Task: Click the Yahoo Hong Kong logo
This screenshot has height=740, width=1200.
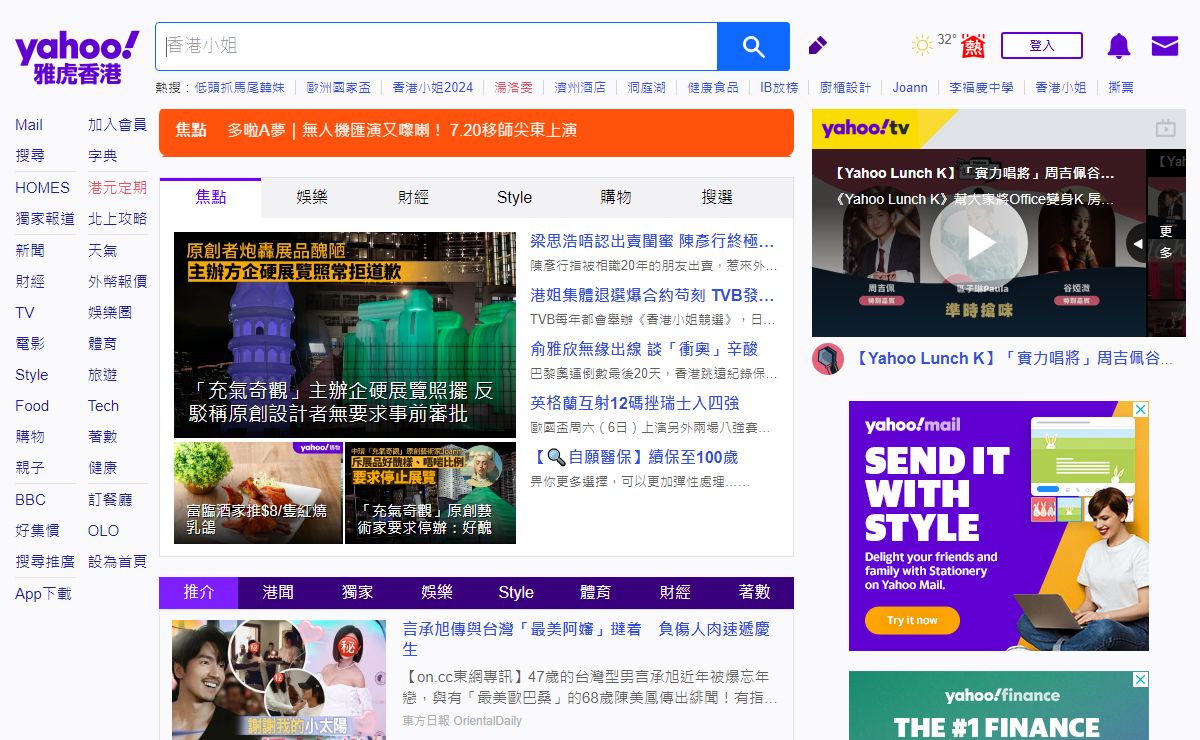Action: tap(77, 58)
